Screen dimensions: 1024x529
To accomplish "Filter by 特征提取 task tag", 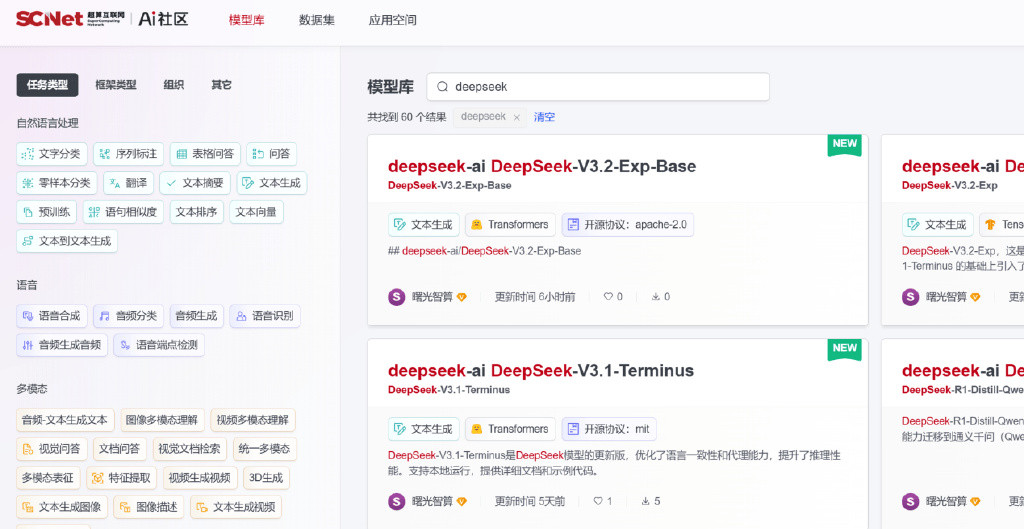I will 121,477.
